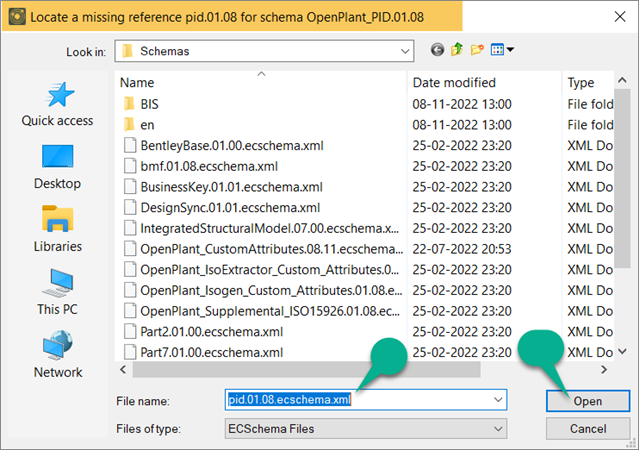This screenshot has width=639, height=450.
Task: Select This PC in the sidebar
Action: click(x=57, y=293)
